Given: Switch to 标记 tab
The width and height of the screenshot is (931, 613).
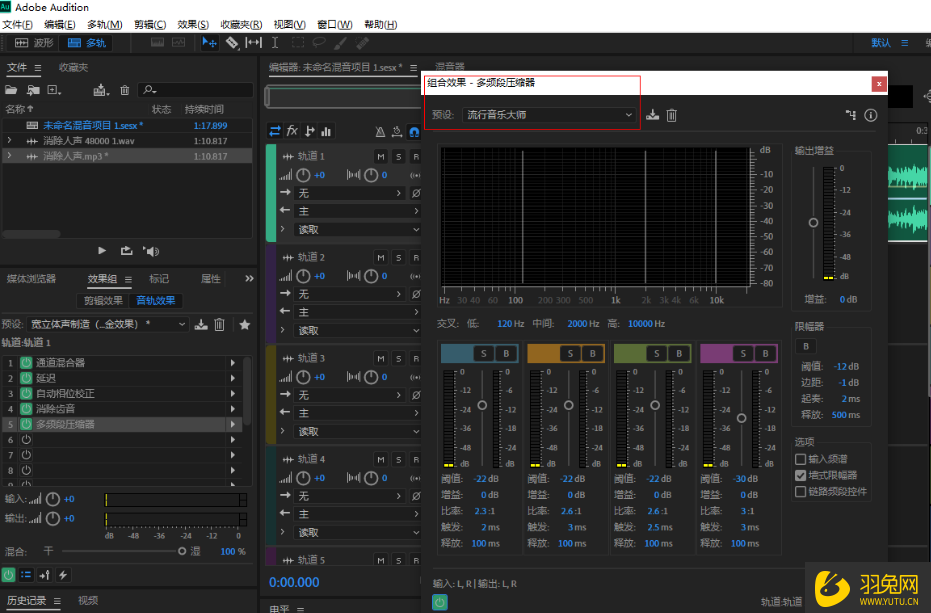Looking at the screenshot, I should 159,279.
